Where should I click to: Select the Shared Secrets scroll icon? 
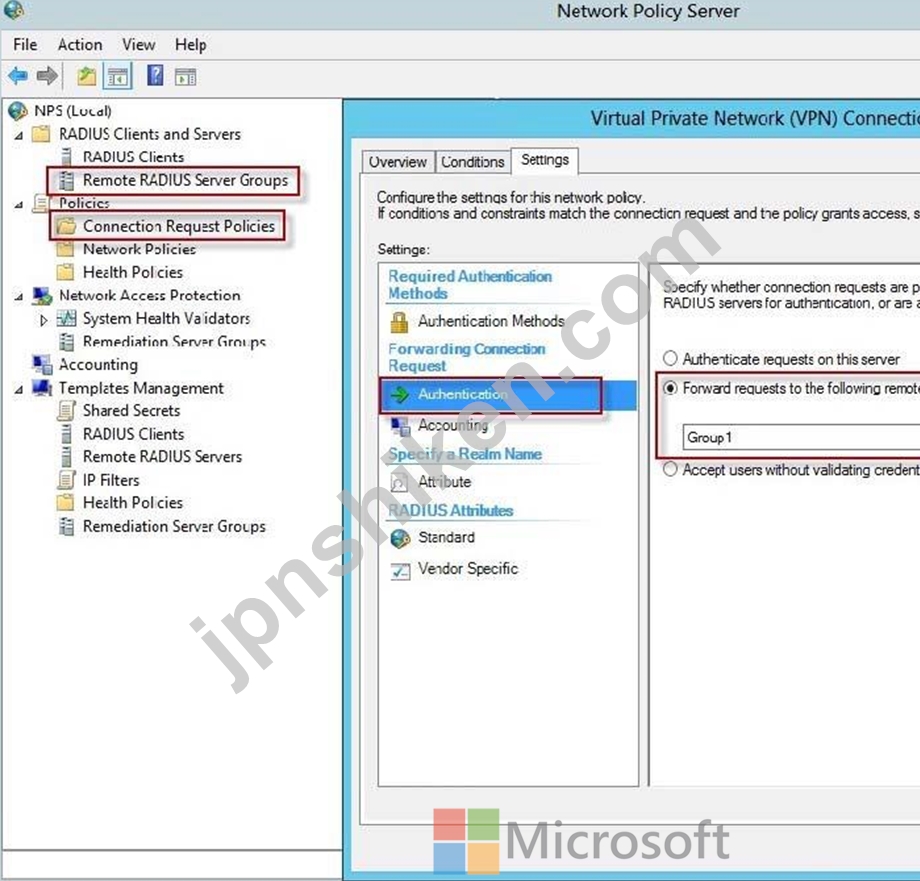coord(66,411)
